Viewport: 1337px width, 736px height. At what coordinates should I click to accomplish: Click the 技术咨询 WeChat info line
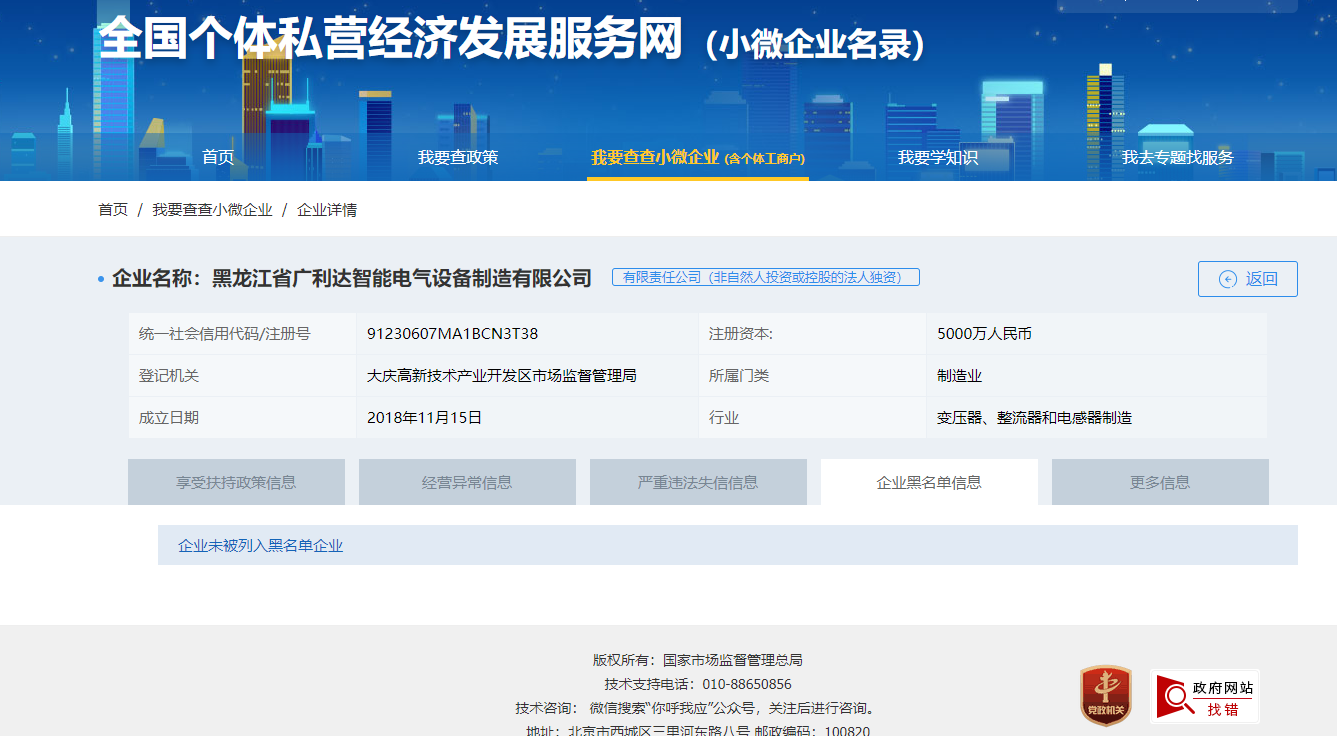698,708
